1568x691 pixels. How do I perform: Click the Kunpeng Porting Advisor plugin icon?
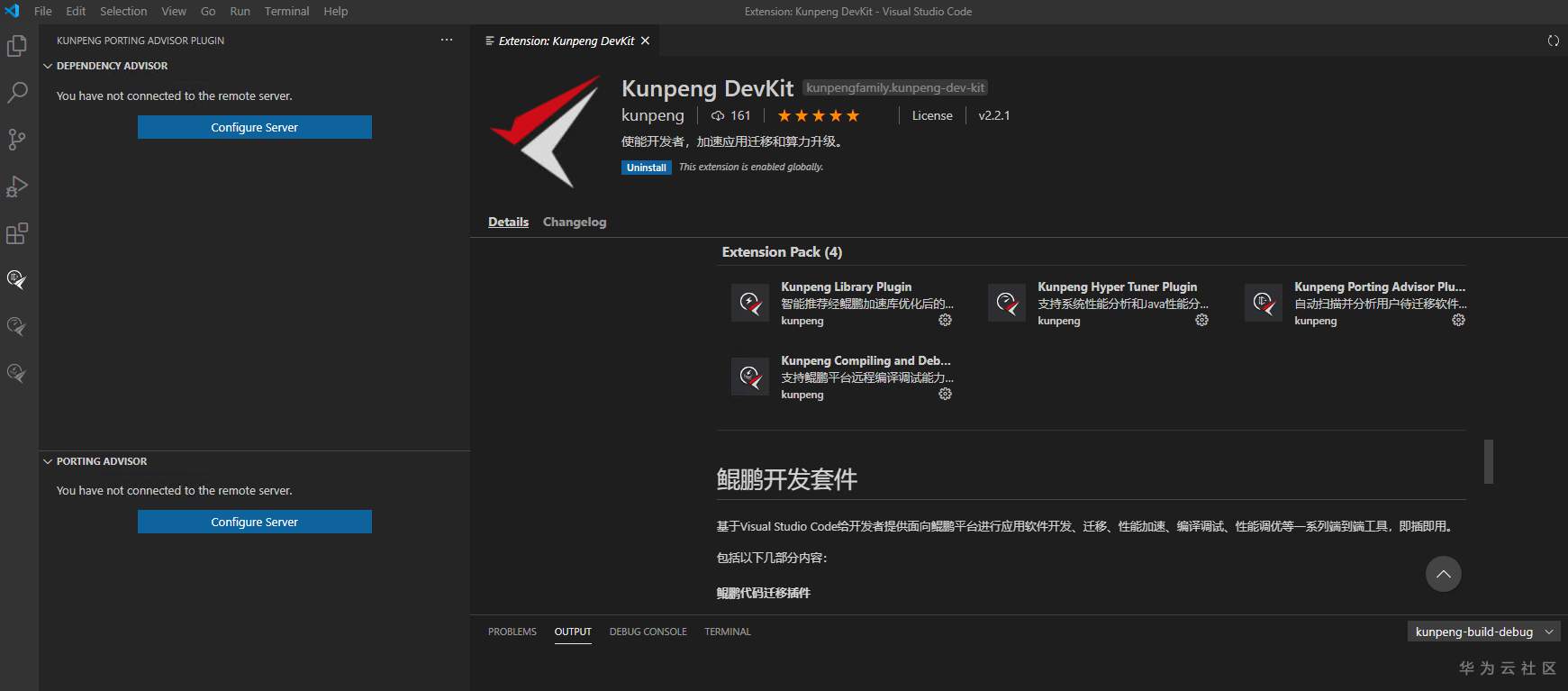[x=1264, y=304]
